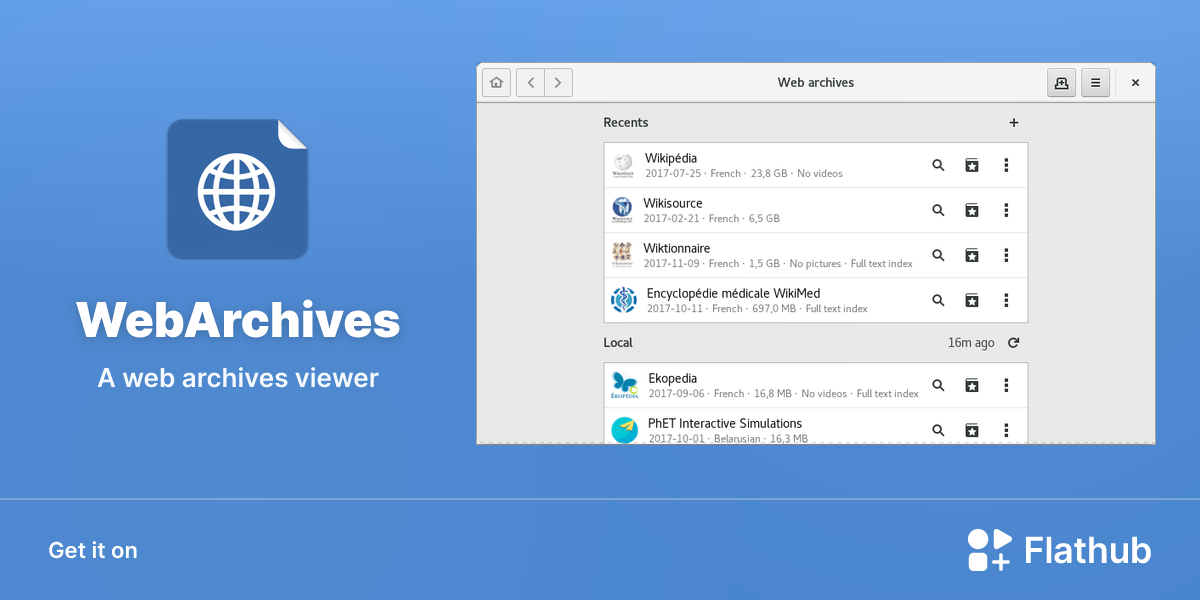Open the hamburger menu

coord(1095,83)
